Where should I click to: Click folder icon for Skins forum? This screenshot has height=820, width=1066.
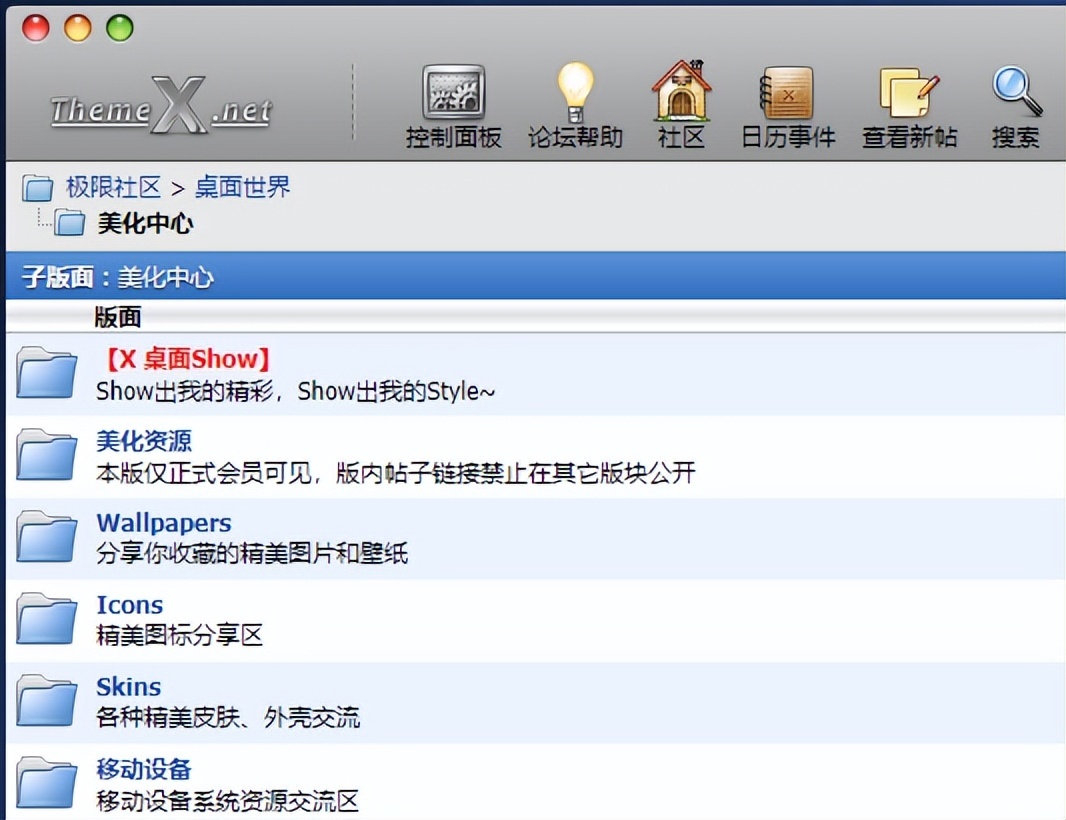[x=46, y=700]
